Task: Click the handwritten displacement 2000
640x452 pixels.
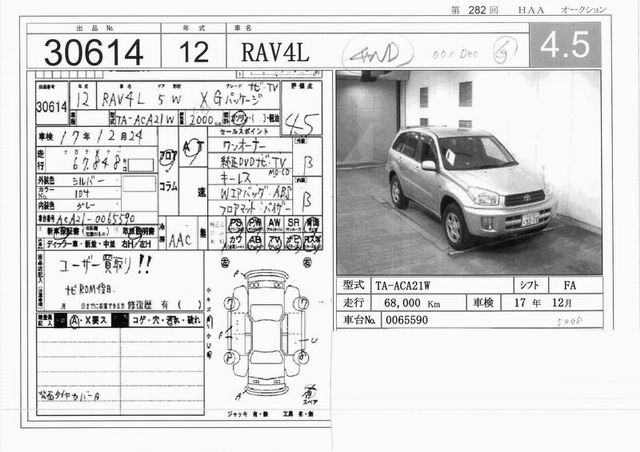Action: [201, 120]
